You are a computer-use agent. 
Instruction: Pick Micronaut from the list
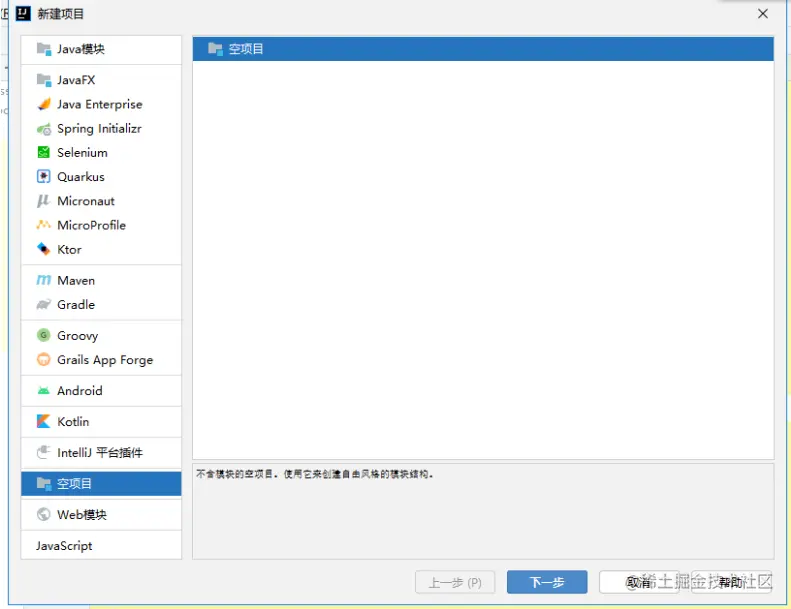[101, 201]
